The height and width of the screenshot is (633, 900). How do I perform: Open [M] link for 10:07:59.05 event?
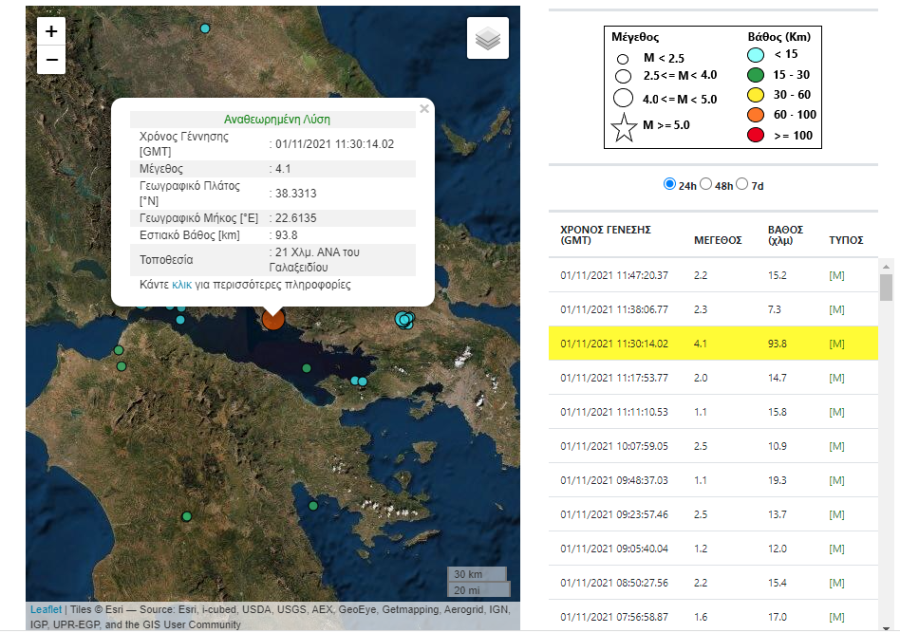(836, 446)
